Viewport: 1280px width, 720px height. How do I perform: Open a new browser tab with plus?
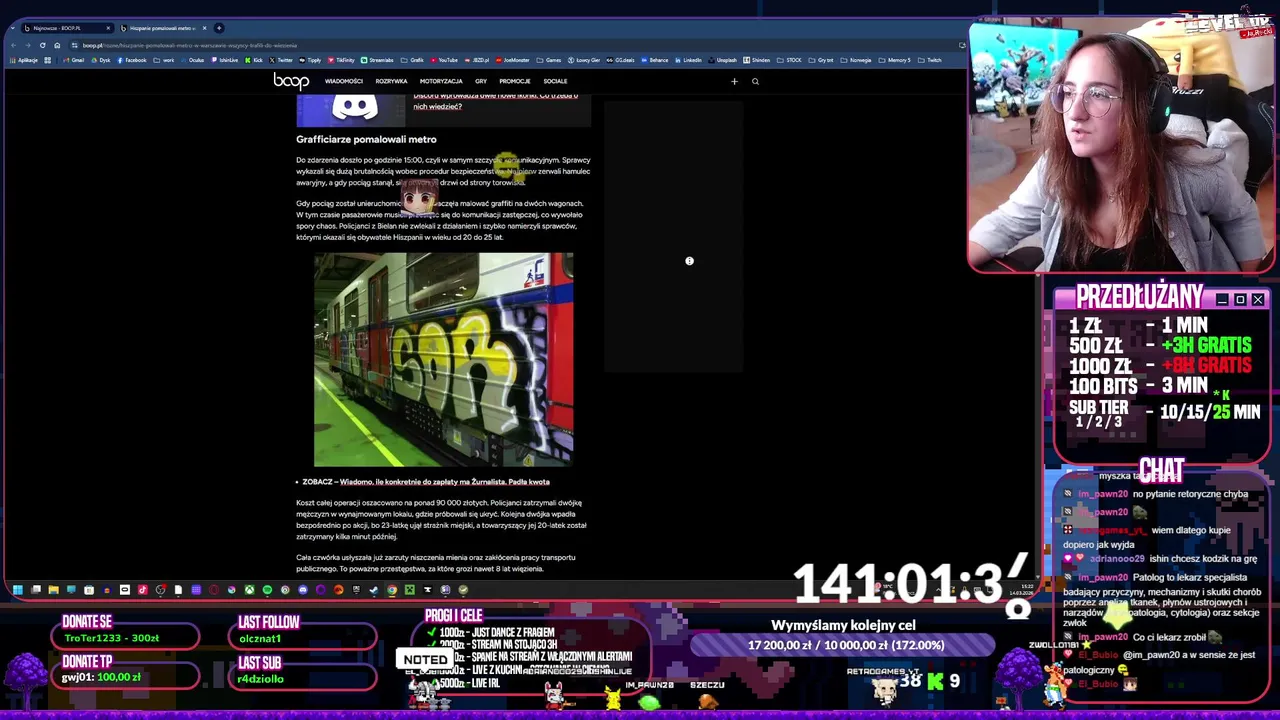pos(219,28)
